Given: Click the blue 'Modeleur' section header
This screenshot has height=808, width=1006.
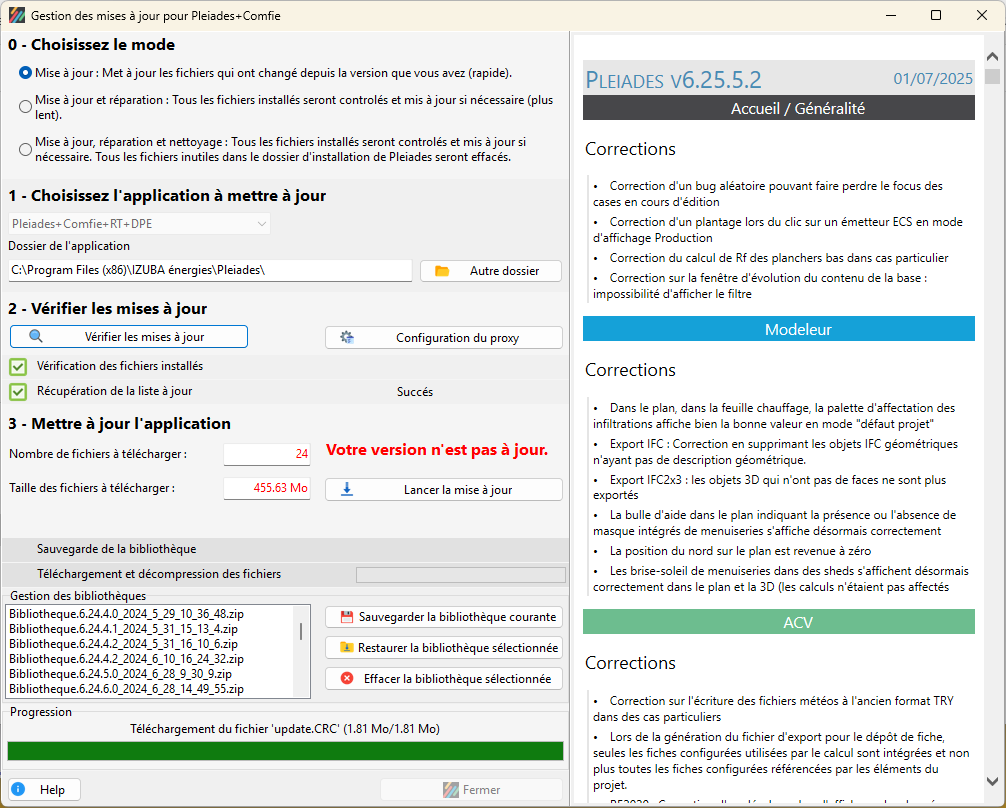Looking at the screenshot, I should coord(779,329).
